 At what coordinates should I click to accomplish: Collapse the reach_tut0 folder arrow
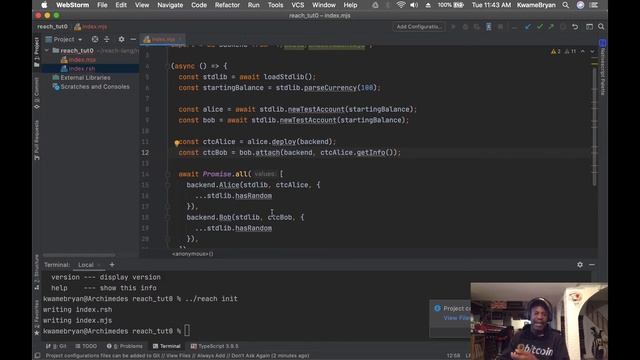[47, 50]
